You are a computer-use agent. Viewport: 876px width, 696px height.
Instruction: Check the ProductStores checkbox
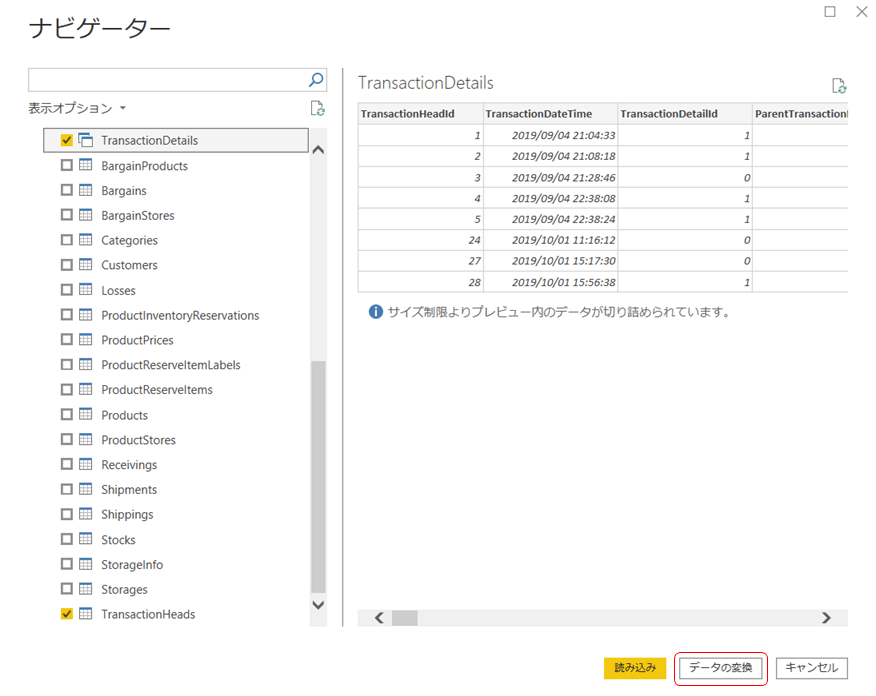tap(66, 439)
